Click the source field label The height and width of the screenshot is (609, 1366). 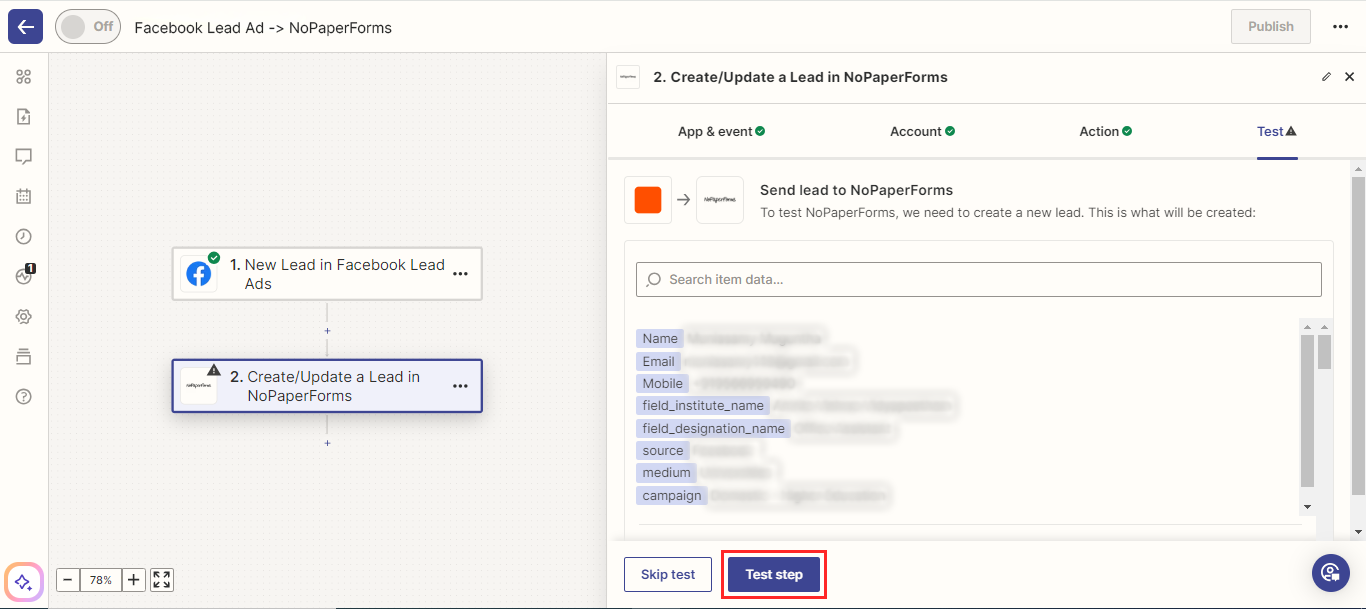tap(663, 451)
